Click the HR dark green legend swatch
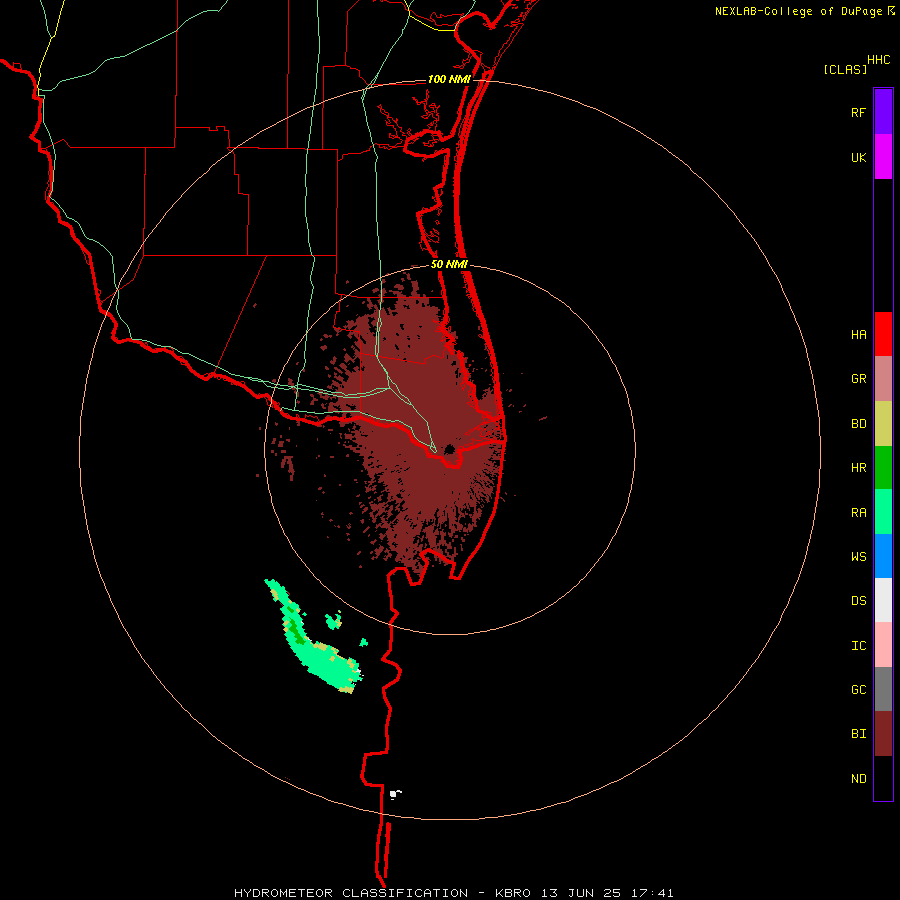The height and width of the screenshot is (900, 900). pos(883,467)
